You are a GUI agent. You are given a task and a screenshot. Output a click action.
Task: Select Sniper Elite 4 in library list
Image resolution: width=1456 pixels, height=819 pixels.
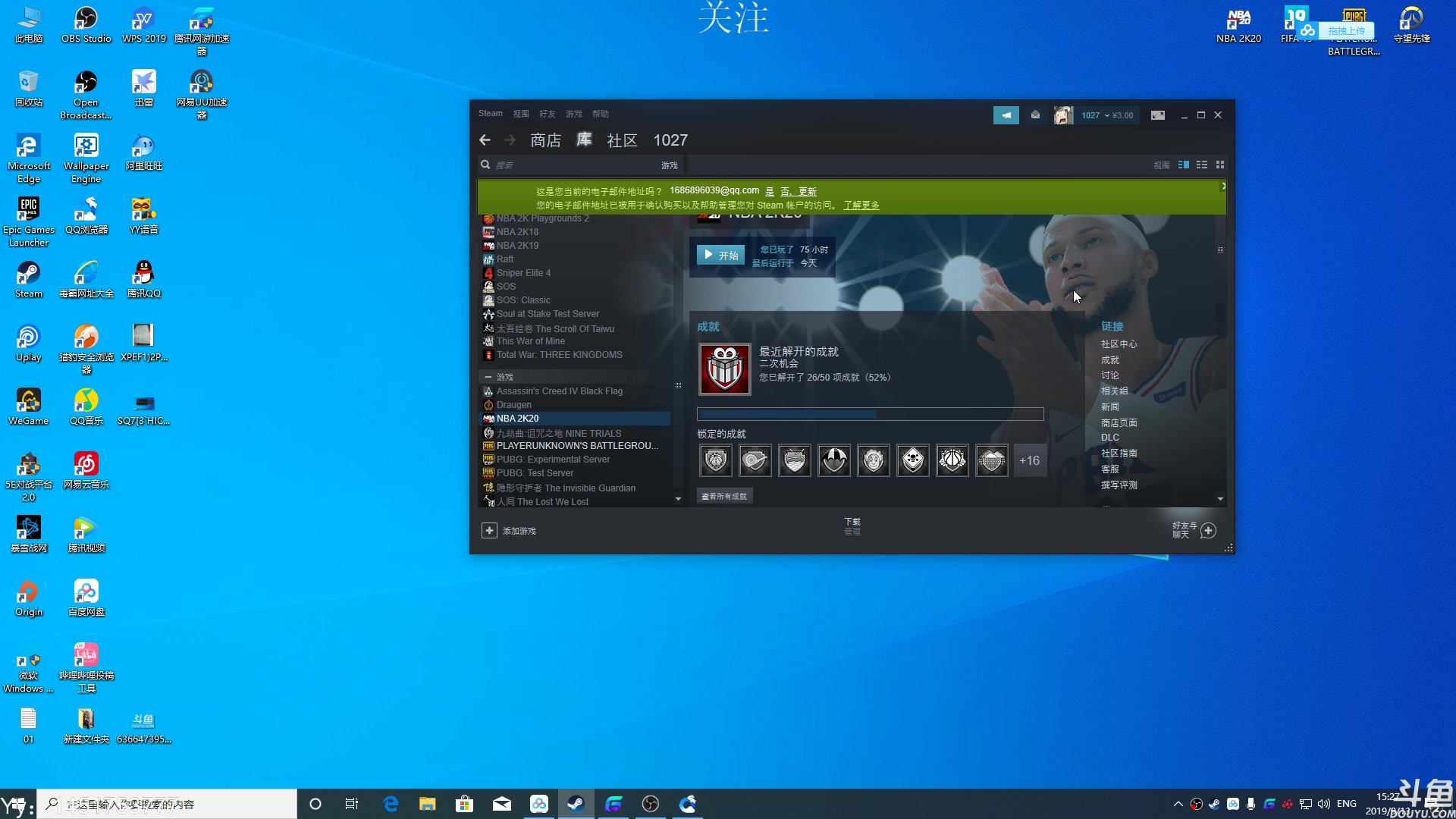pyautogui.click(x=524, y=273)
